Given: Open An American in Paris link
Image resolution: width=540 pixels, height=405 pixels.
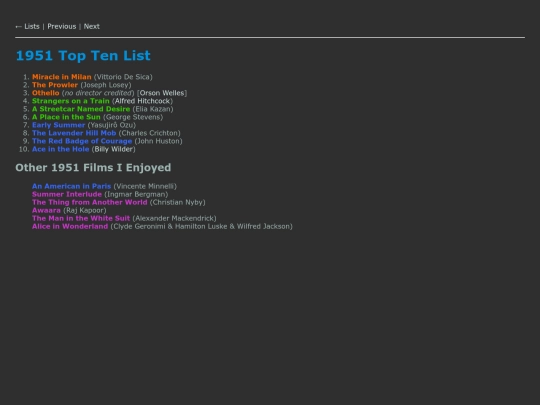Looking at the screenshot, I should tap(72, 186).
